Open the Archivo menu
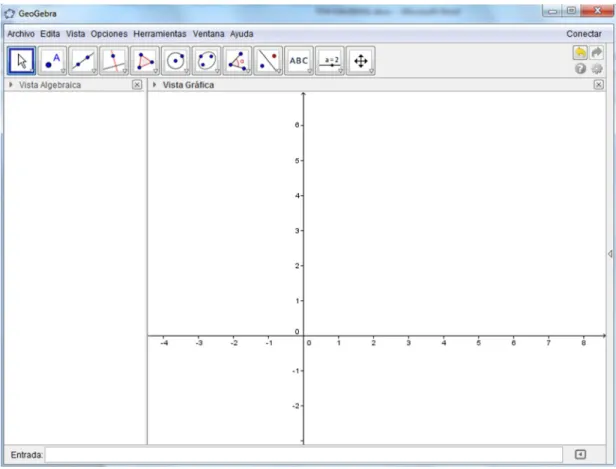This screenshot has width=616, height=469. pyautogui.click(x=21, y=34)
